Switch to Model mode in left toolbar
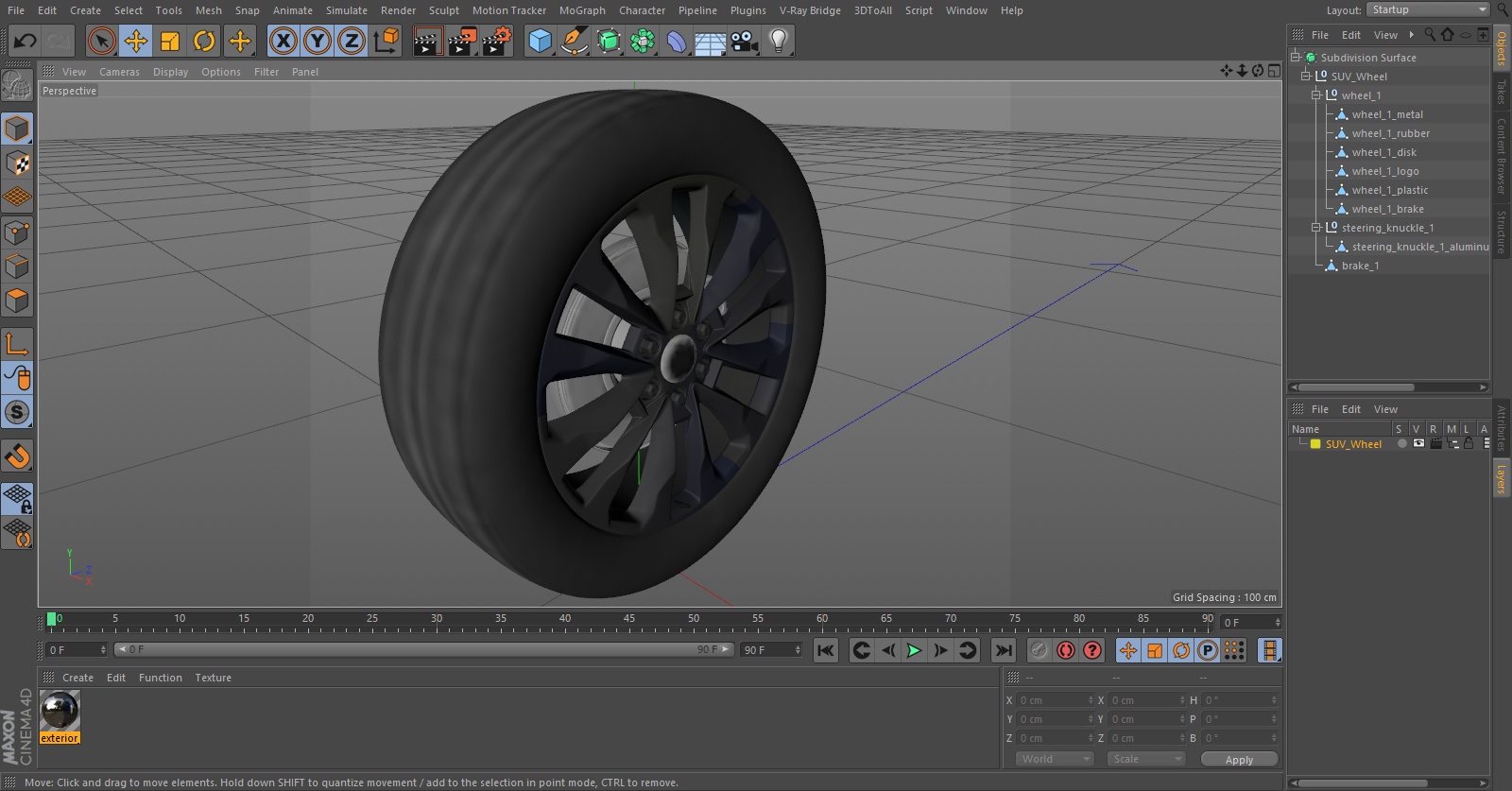This screenshot has height=791, width=1512. tap(17, 129)
